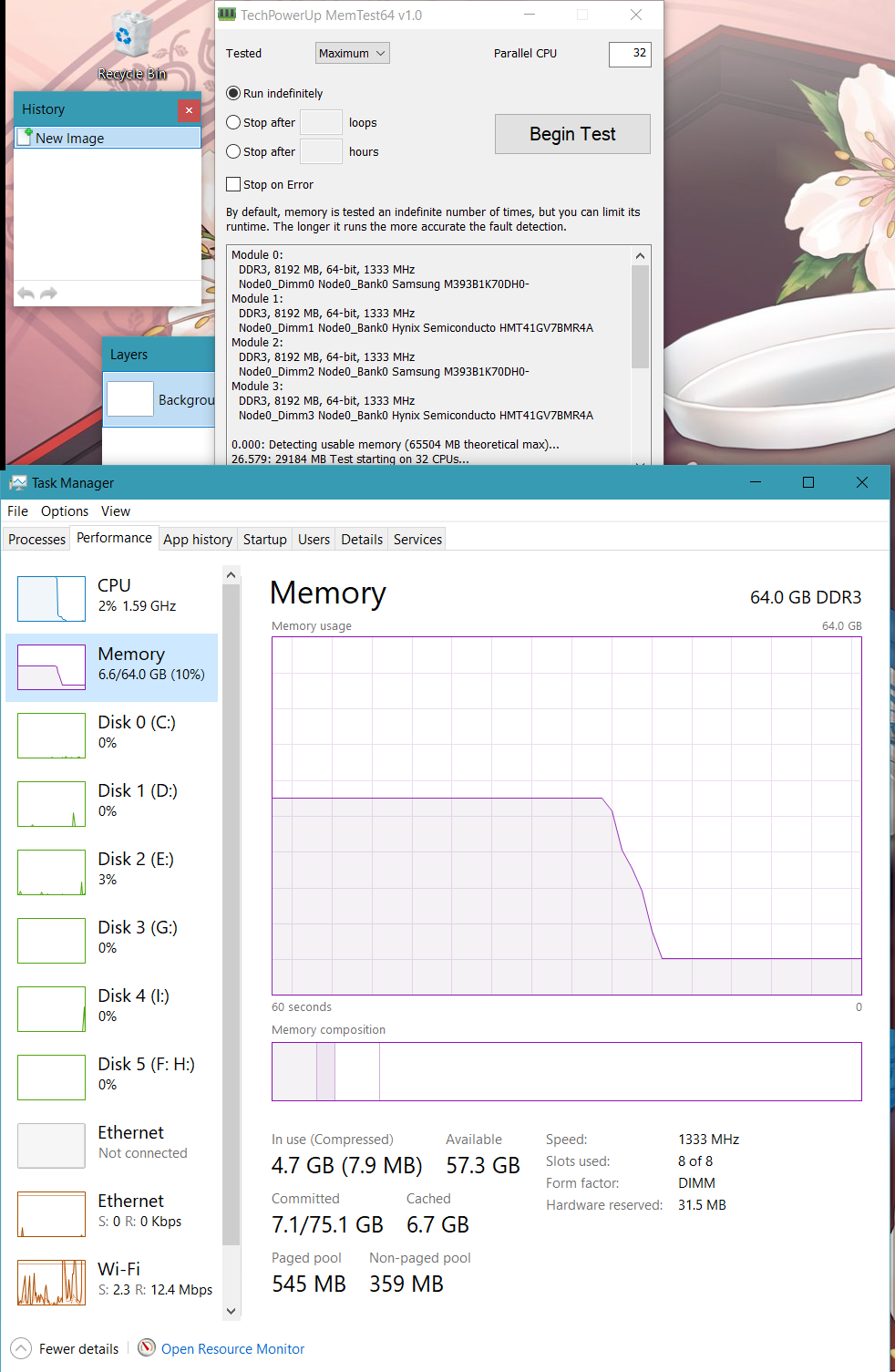Select the Ethernet entry showing 0 Kbps

click(x=112, y=1214)
